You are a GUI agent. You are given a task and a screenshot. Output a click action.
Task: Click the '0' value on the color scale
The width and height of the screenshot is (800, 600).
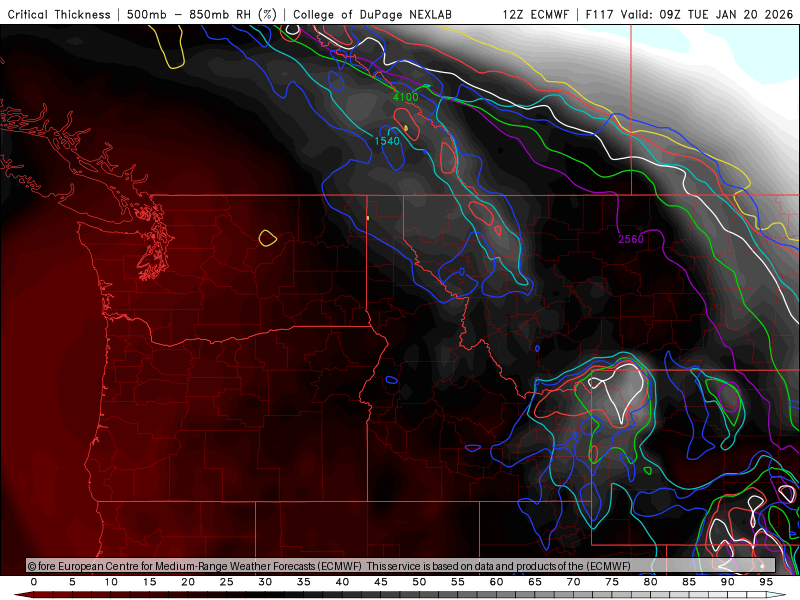pos(34,582)
